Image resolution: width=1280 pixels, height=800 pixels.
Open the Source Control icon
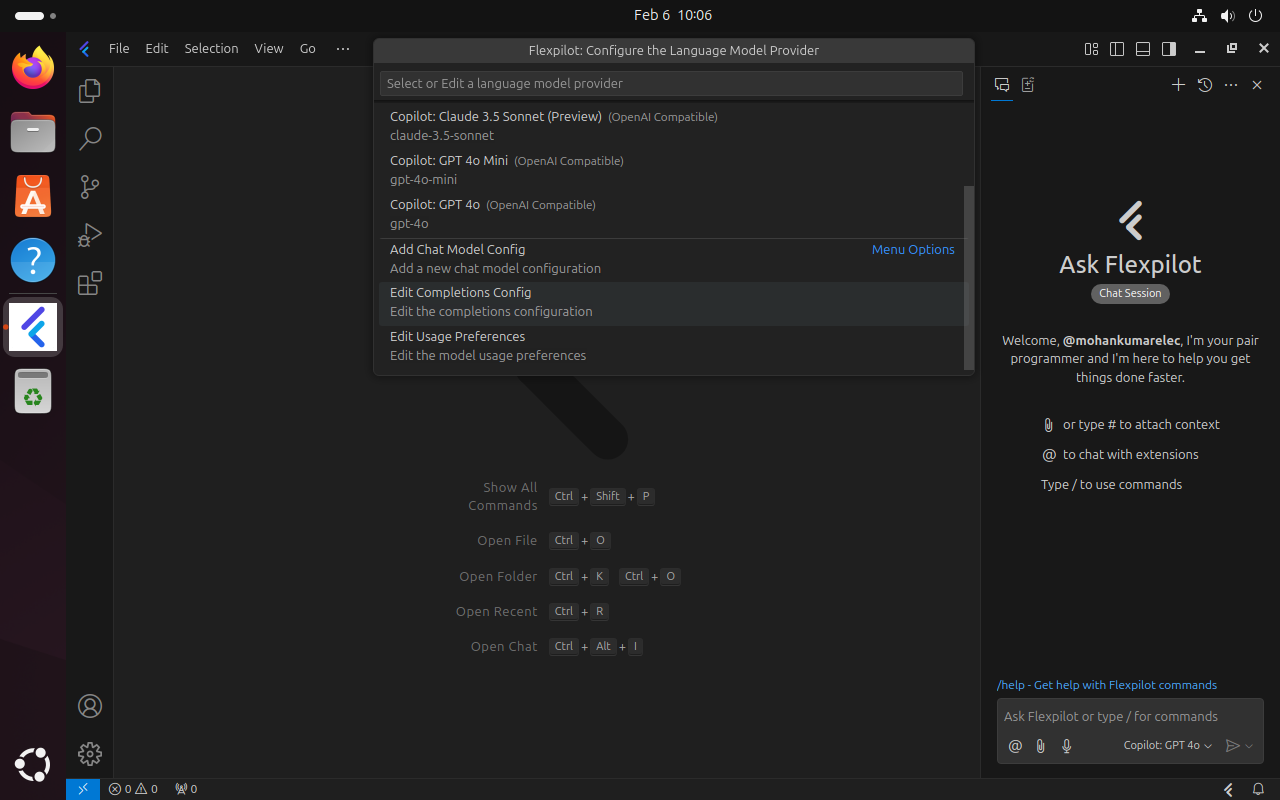tap(89, 187)
